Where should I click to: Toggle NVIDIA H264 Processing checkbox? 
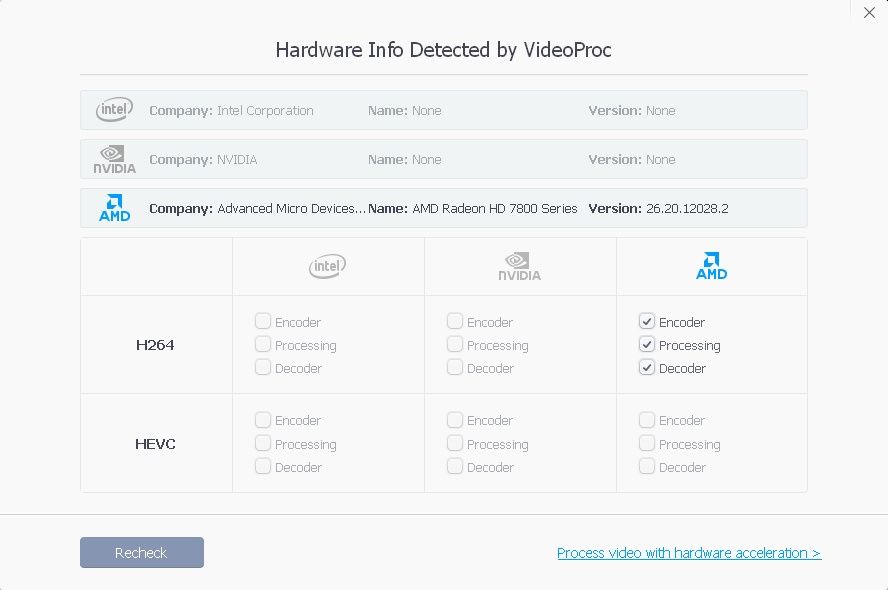pyautogui.click(x=455, y=344)
